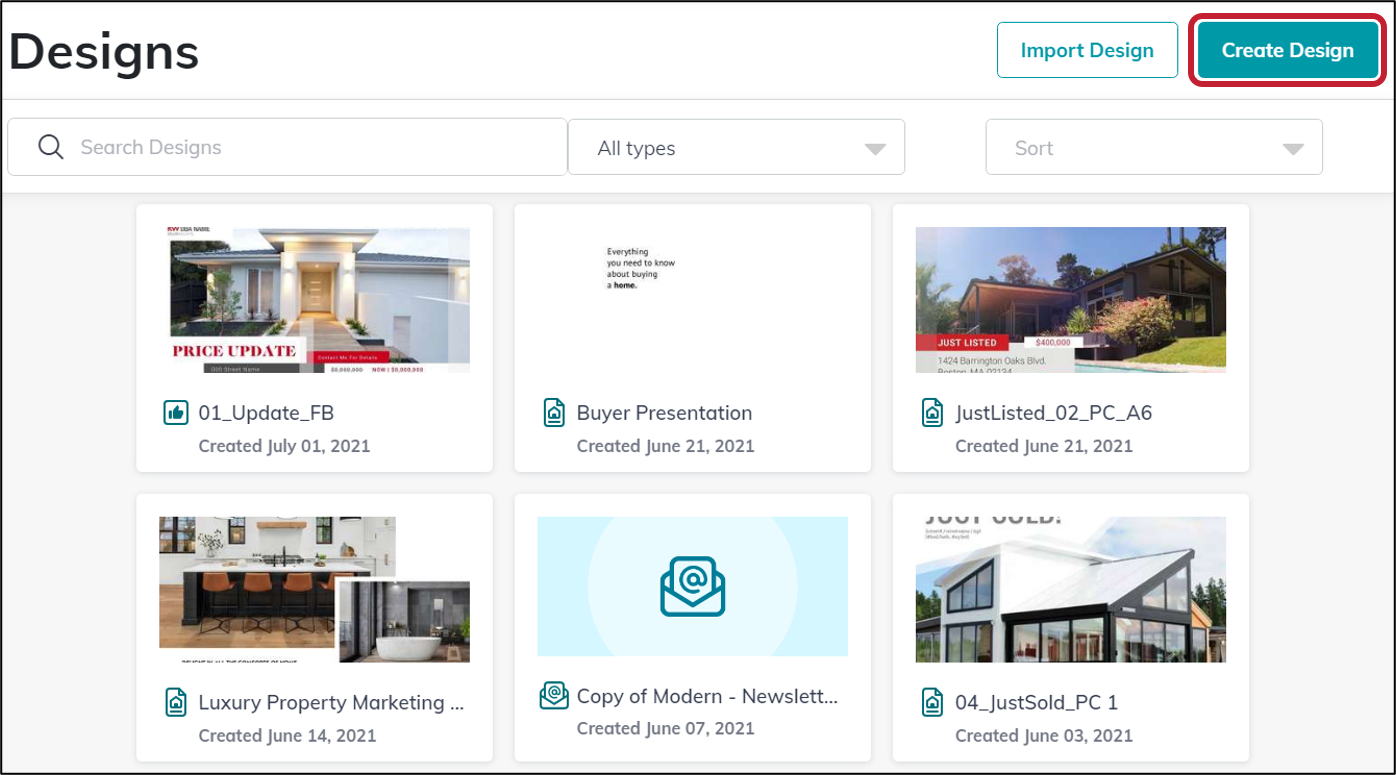Viewport: 1396px width, 775px height.
Task: Click the magnifying glass search icon
Action: click(x=51, y=147)
